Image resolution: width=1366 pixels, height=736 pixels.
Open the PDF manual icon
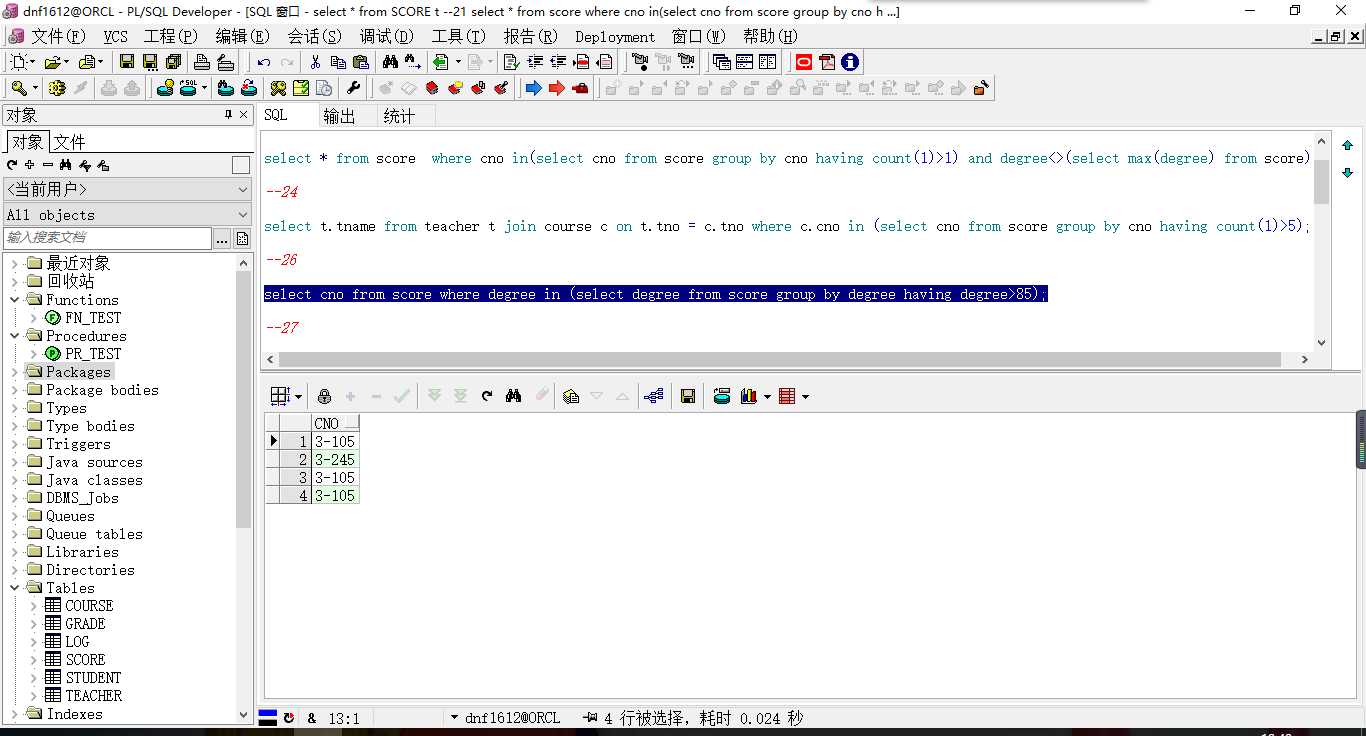pyautogui.click(x=827, y=62)
